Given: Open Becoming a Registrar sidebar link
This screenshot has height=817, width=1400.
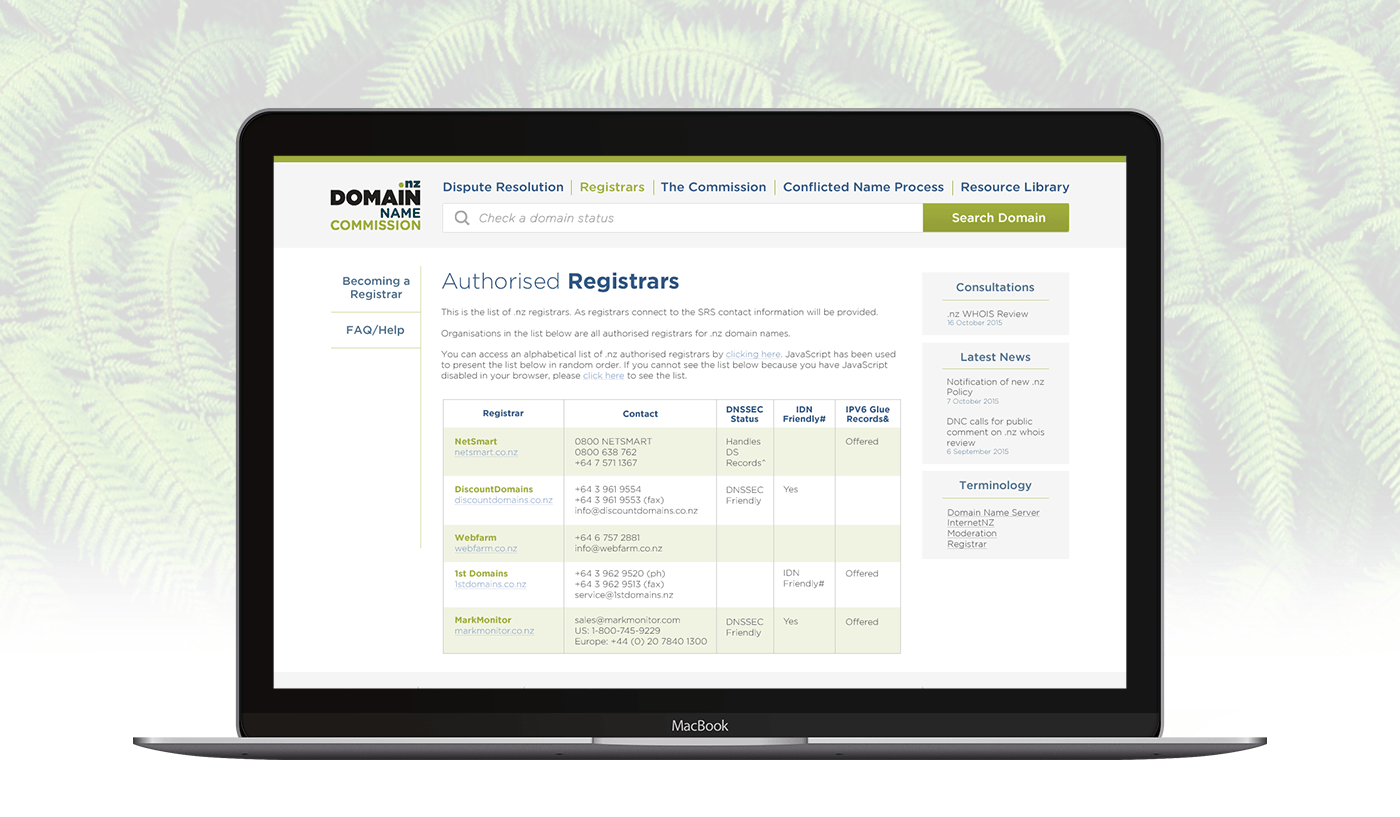Looking at the screenshot, I should pyautogui.click(x=376, y=288).
